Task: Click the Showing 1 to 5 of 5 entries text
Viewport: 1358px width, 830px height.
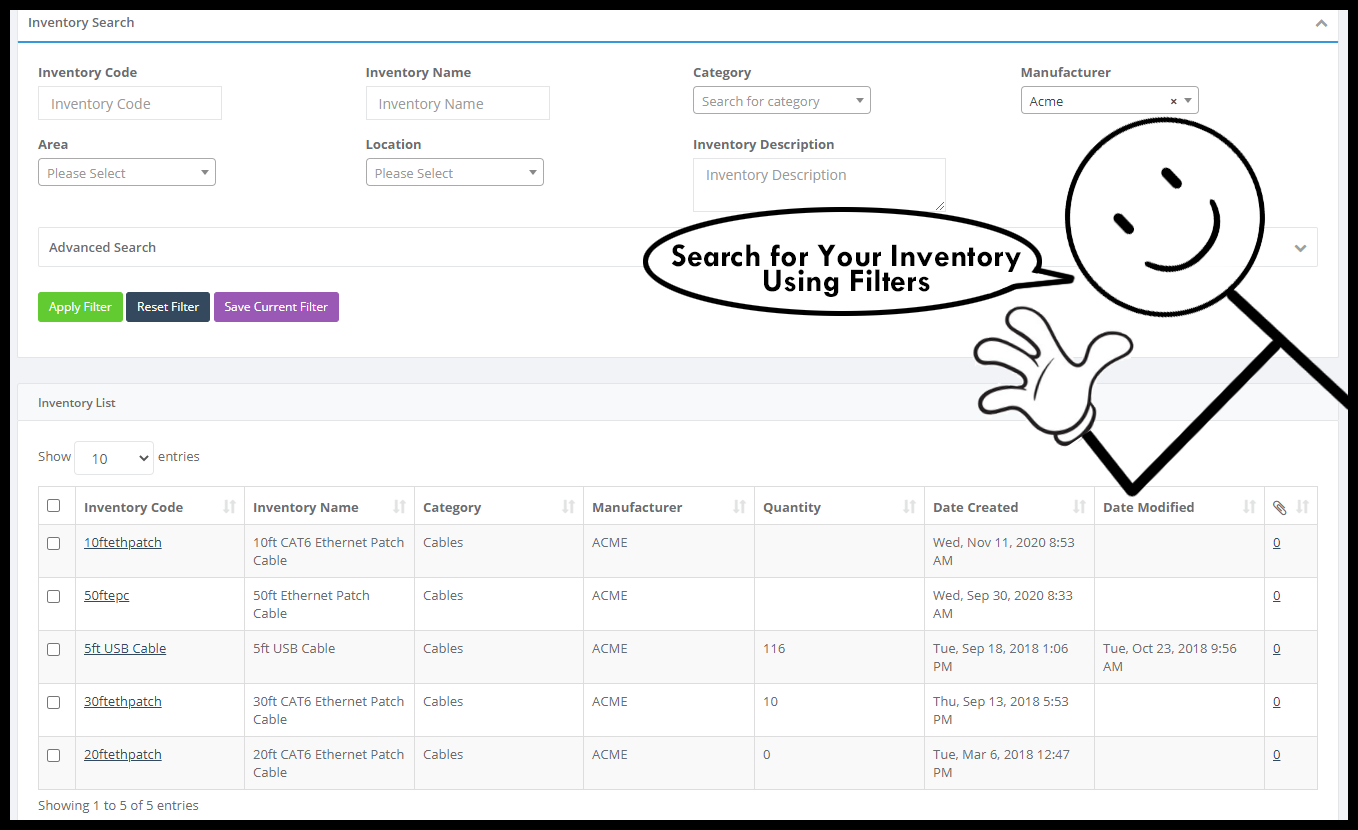Action: coord(118,806)
